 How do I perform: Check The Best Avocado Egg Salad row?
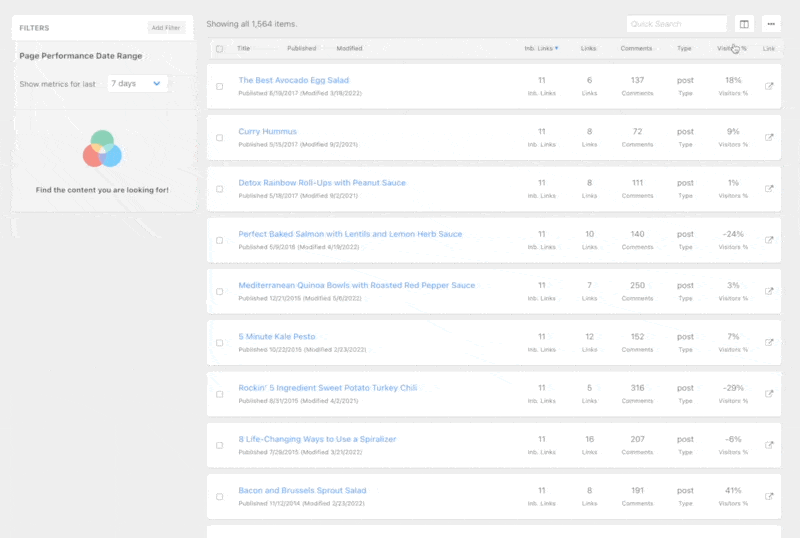click(219, 87)
